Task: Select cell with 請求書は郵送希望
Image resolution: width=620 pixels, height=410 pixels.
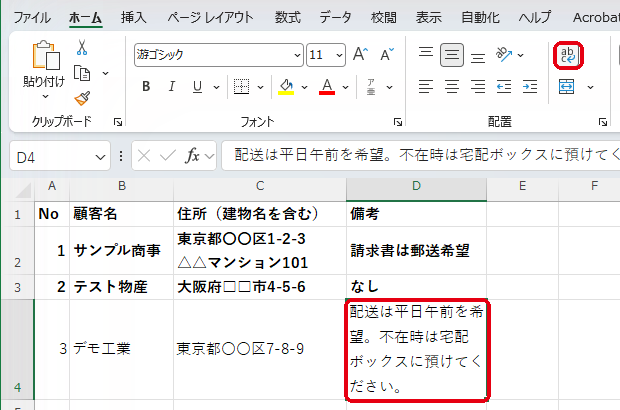Action: click(x=416, y=251)
